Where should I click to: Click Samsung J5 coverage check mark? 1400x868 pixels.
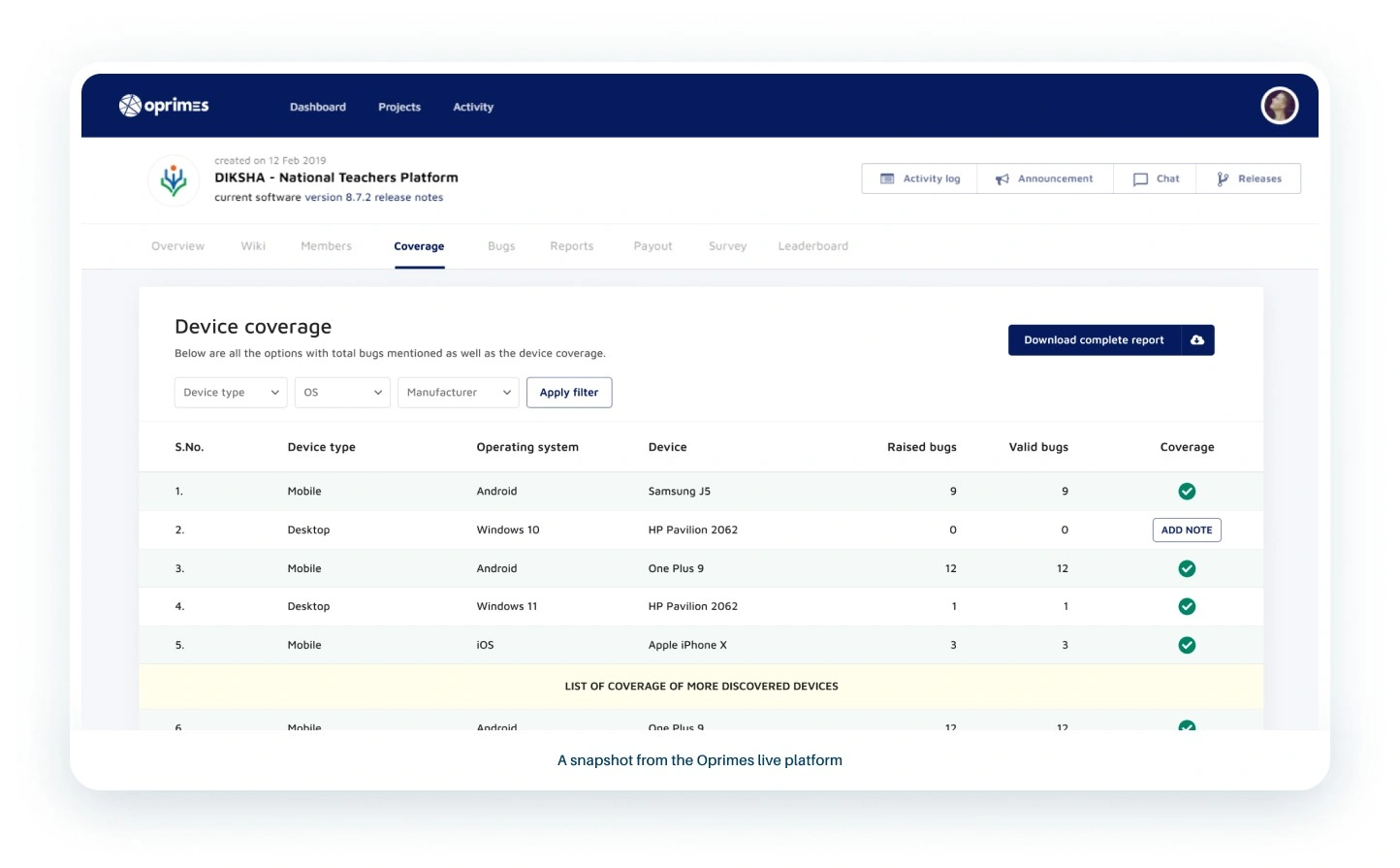(x=1187, y=492)
